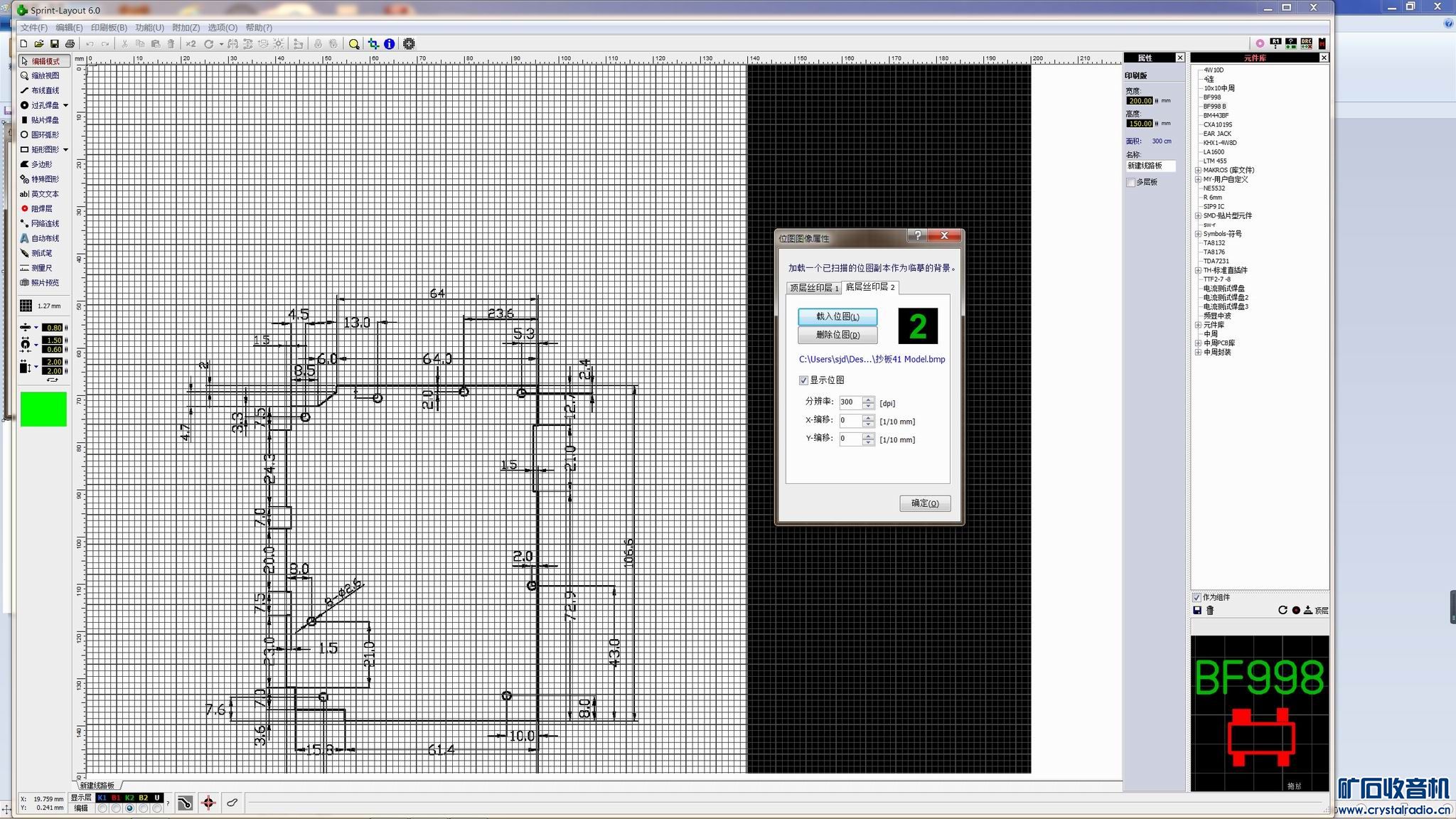Click the yellow magnifier zoom icon
Screen dimensions: 1456x819
pos(354,44)
